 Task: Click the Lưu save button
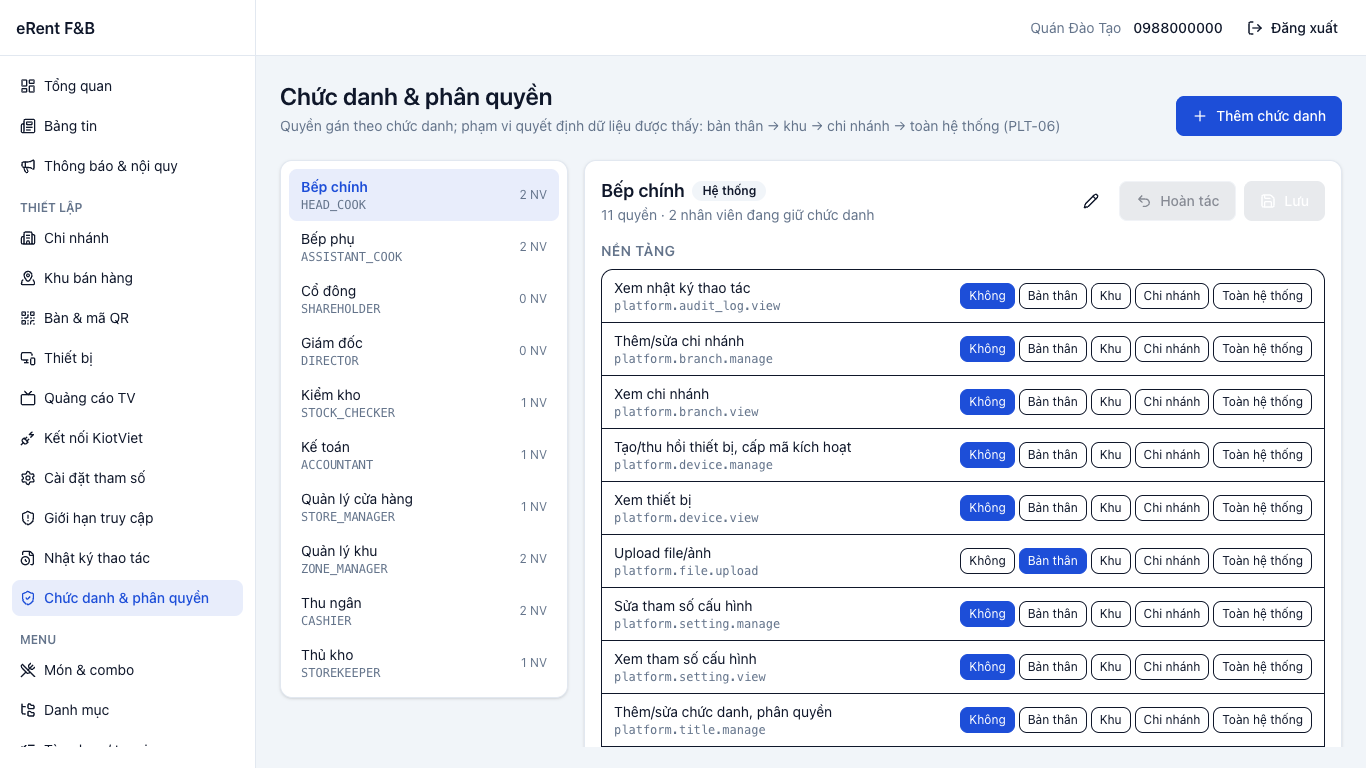point(1284,201)
